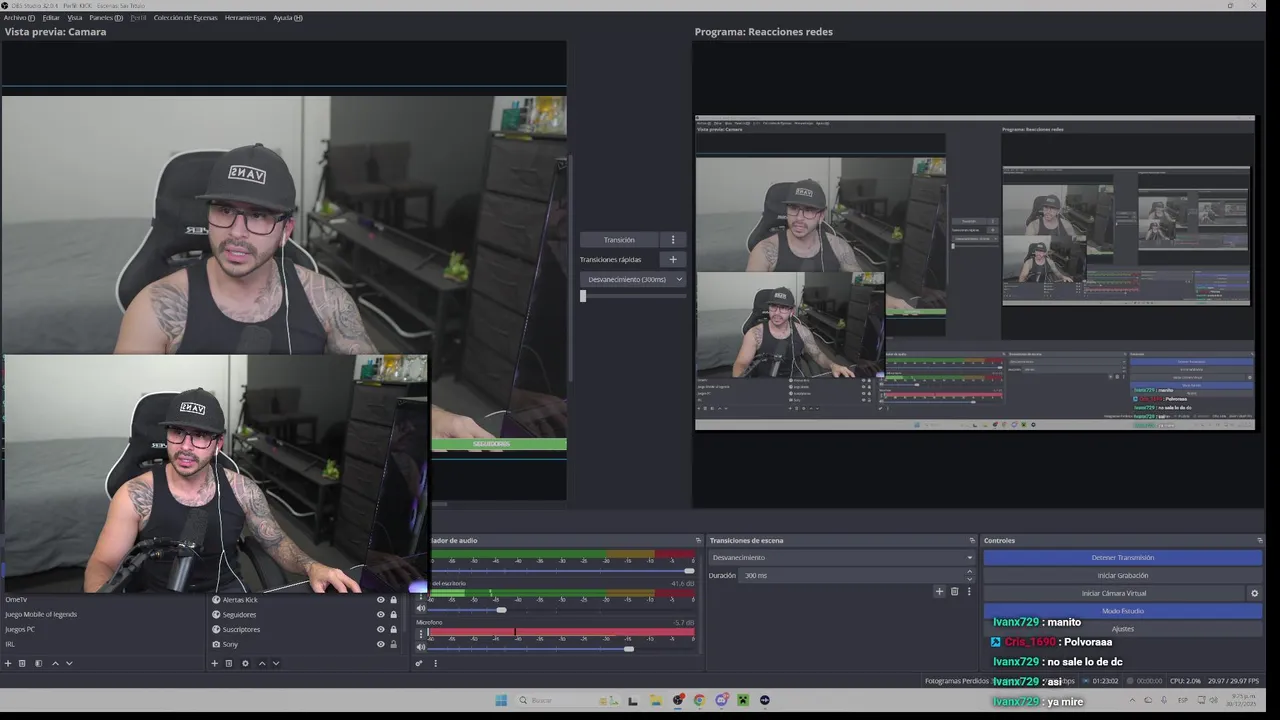
Task: Toggle lock on Suscriptores source
Action: click(393, 629)
